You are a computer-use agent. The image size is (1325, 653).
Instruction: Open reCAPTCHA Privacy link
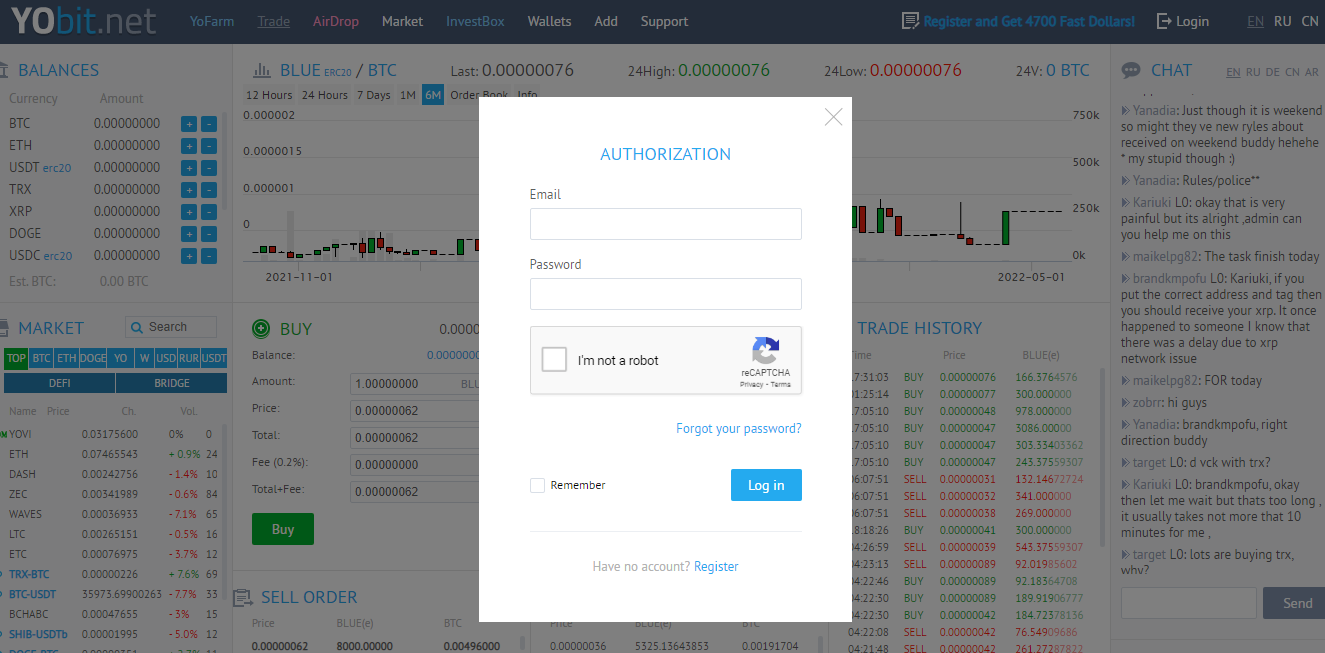point(751,384)
